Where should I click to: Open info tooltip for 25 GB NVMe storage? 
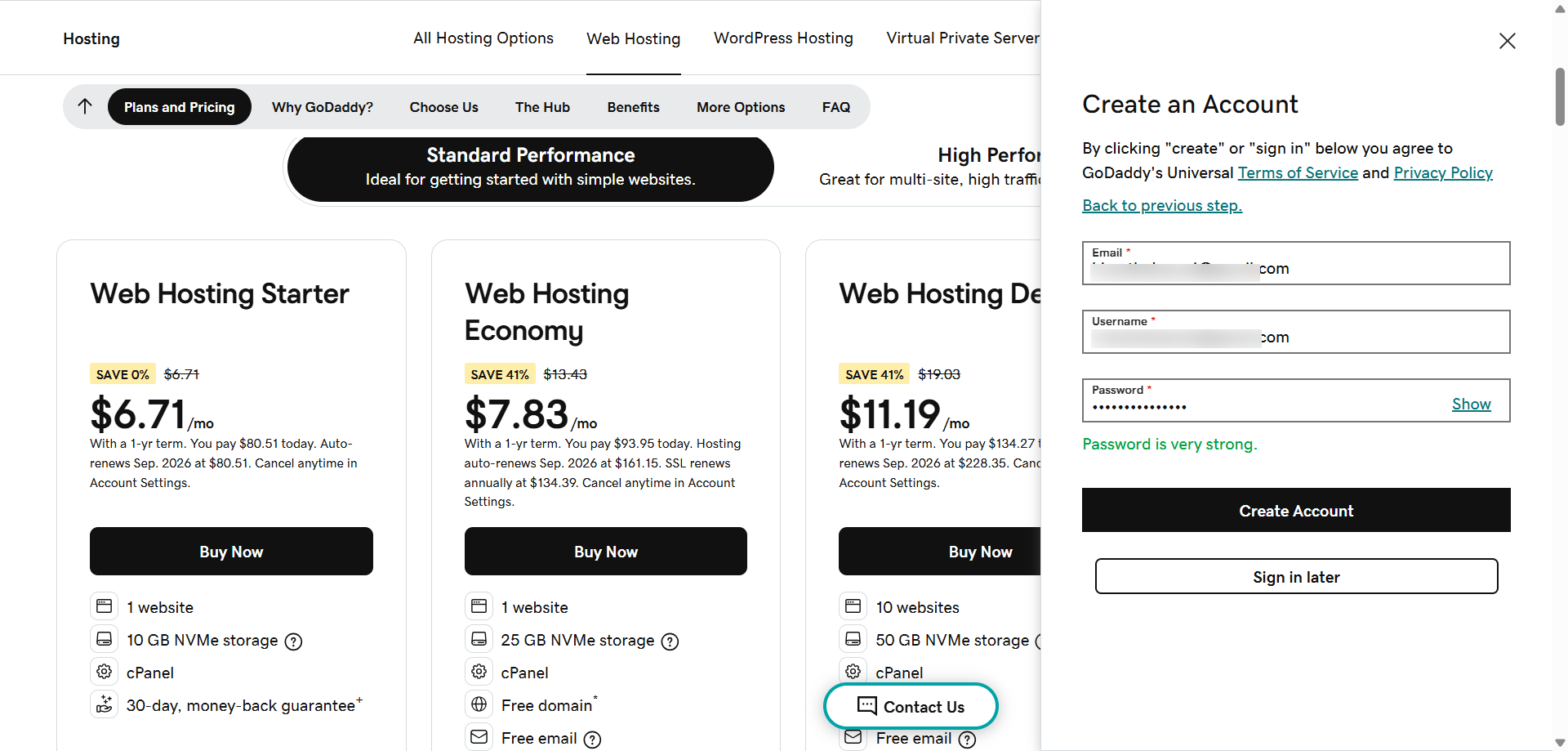click(x=670, y=641)
